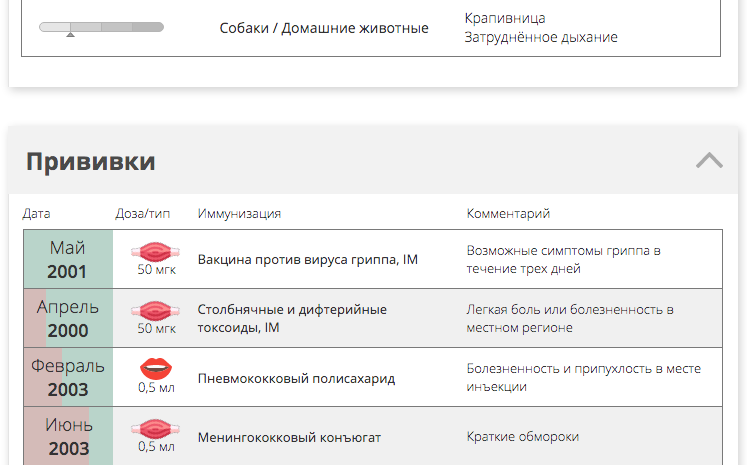The width and height of the screenshot is (747, 465).
Task: Click the muscle icon in the Май 2001 row
Action: tap(156, 252)
